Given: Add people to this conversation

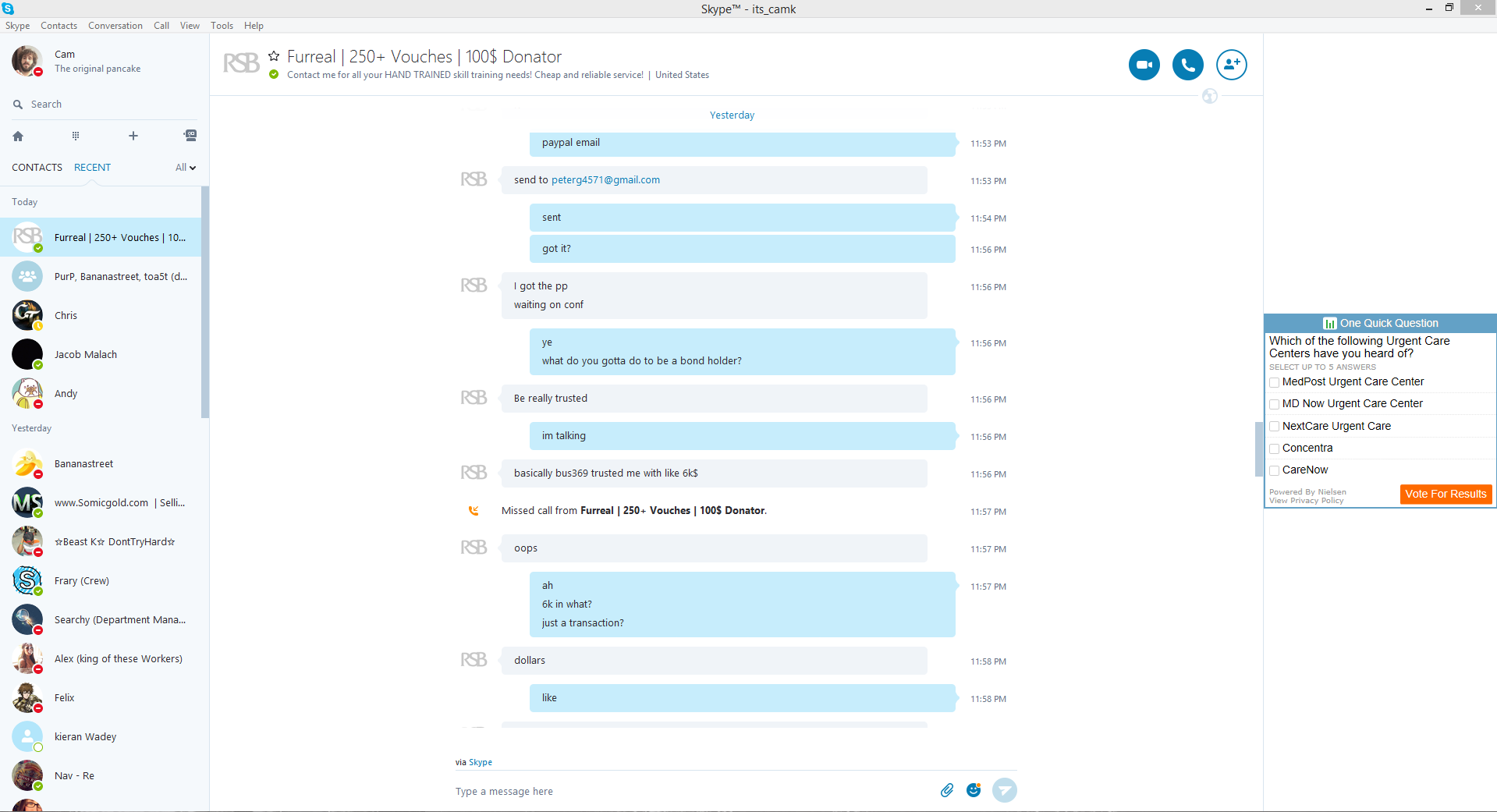Looking at the screenshot, I should (1231, 65).
